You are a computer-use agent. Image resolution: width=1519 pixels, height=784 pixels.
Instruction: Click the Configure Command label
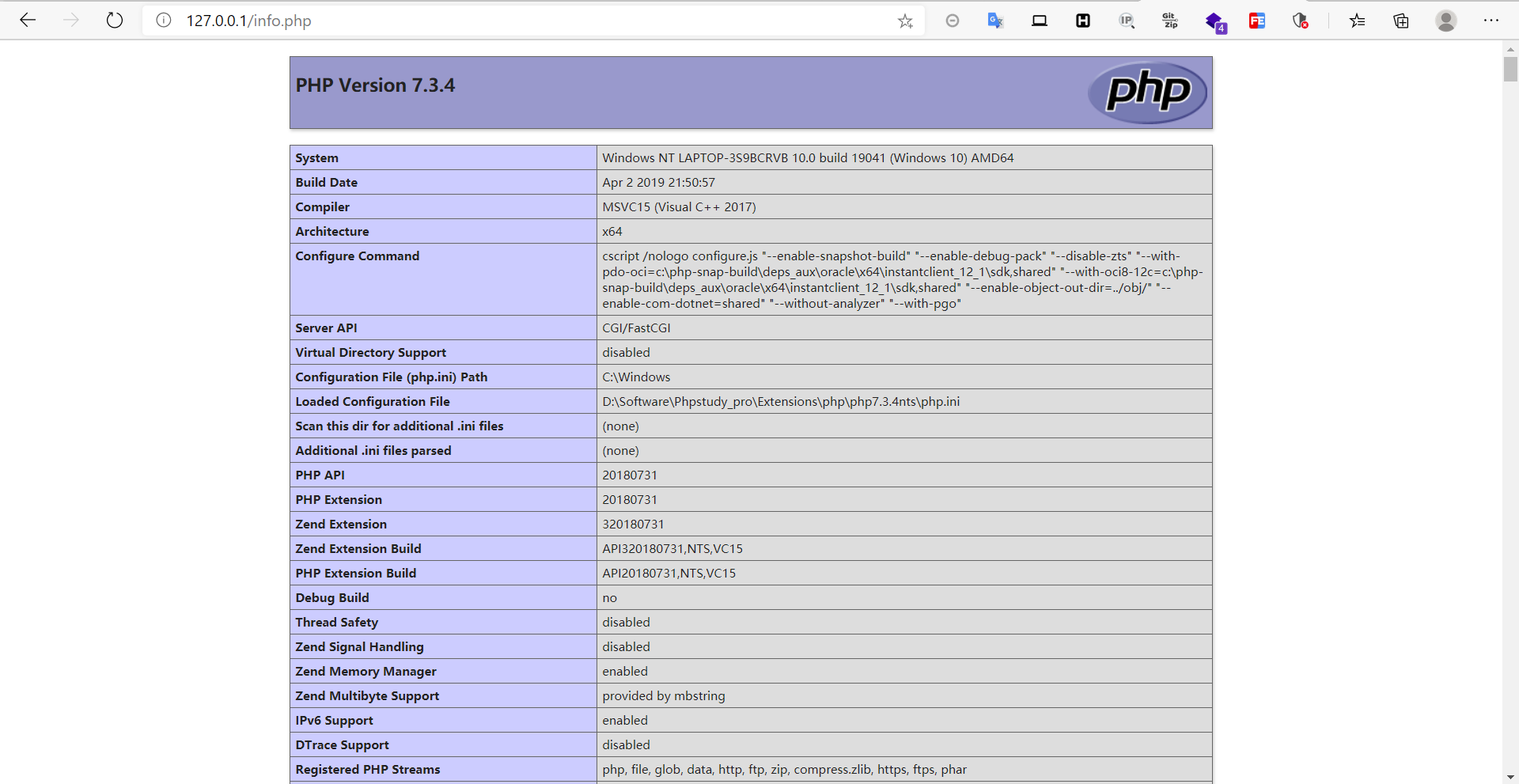pos(358,256)
